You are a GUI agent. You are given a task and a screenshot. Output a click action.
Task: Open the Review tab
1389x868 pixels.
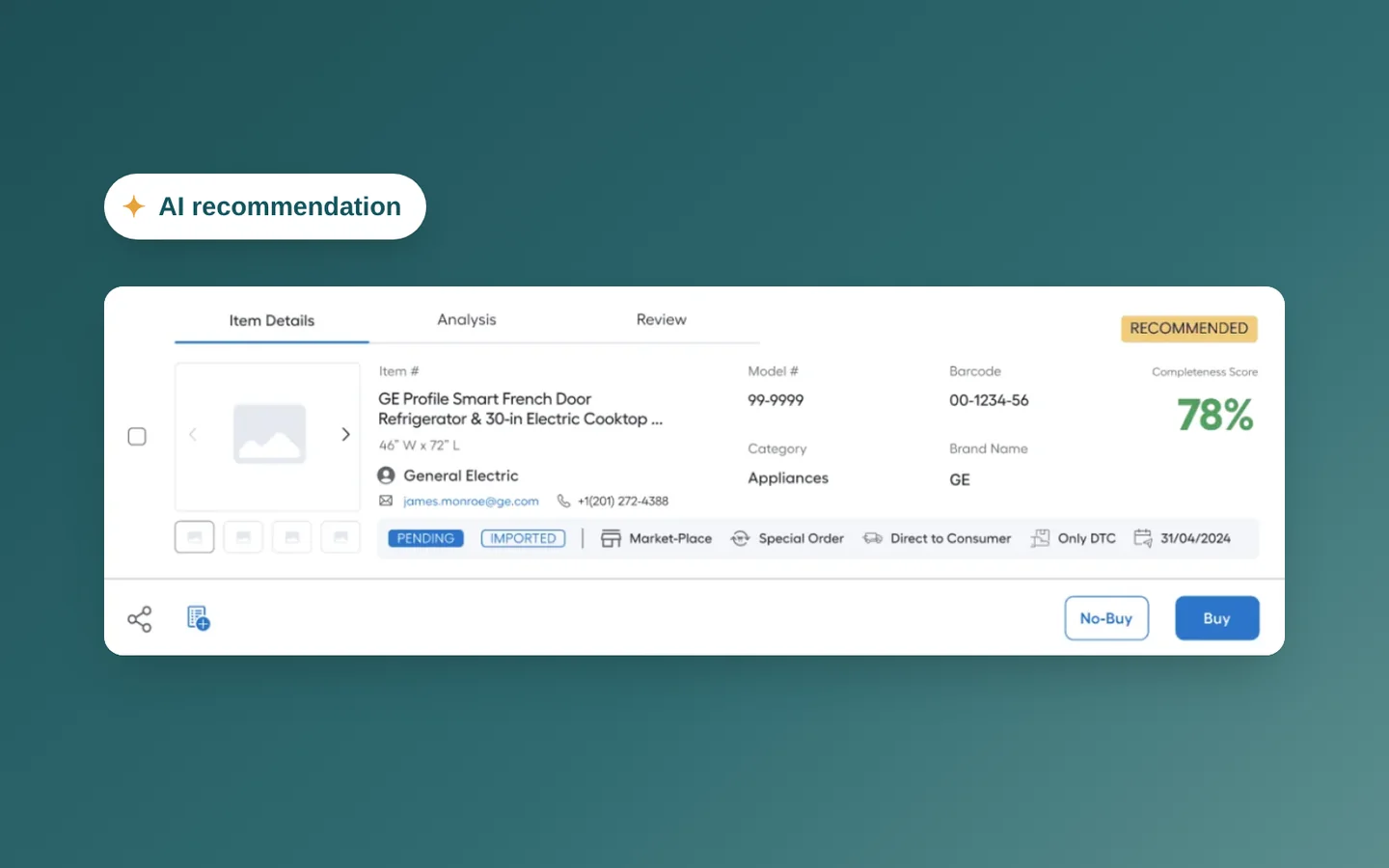pos(662,319)
